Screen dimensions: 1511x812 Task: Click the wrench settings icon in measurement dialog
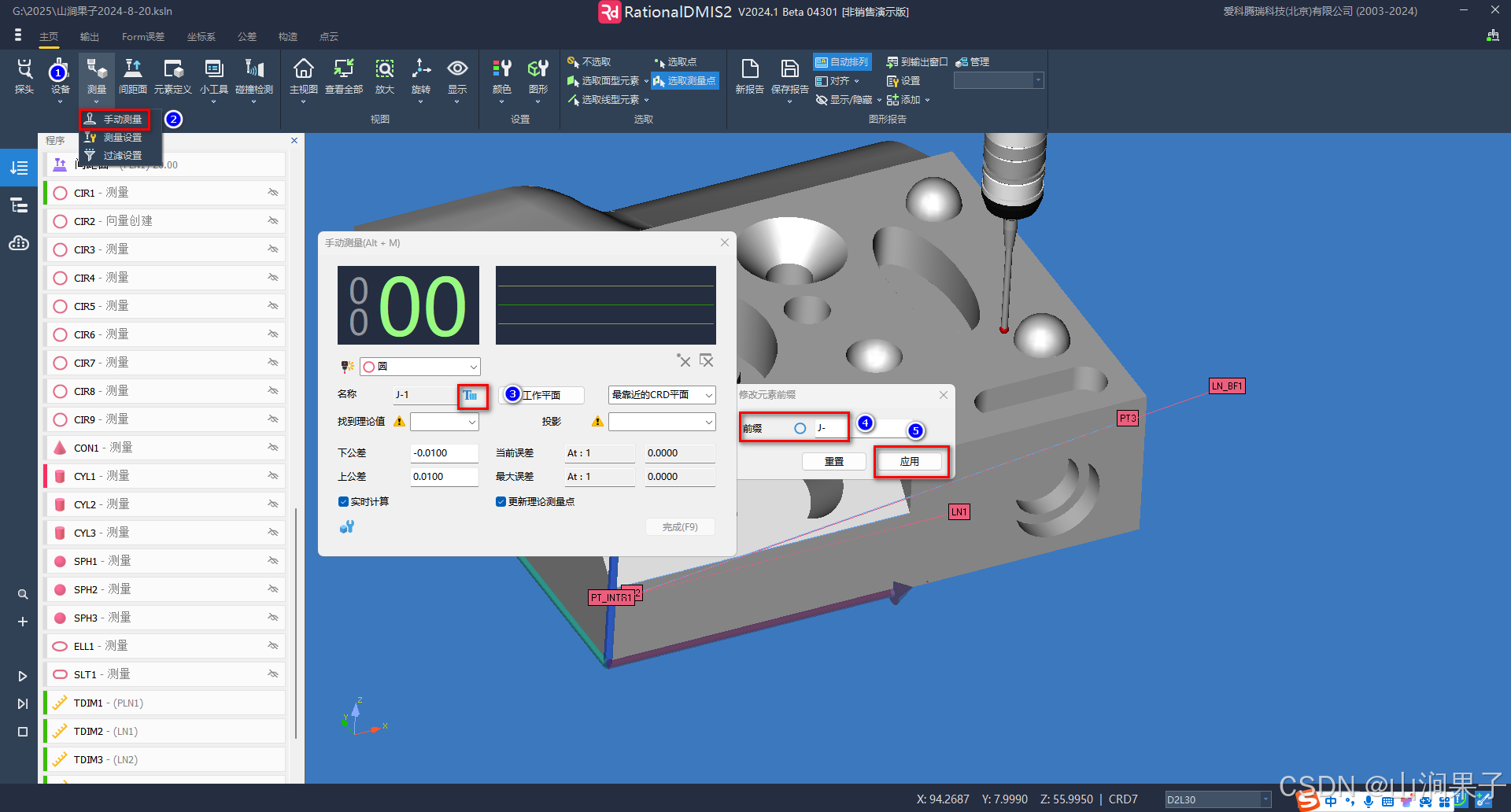click(347, 526)
